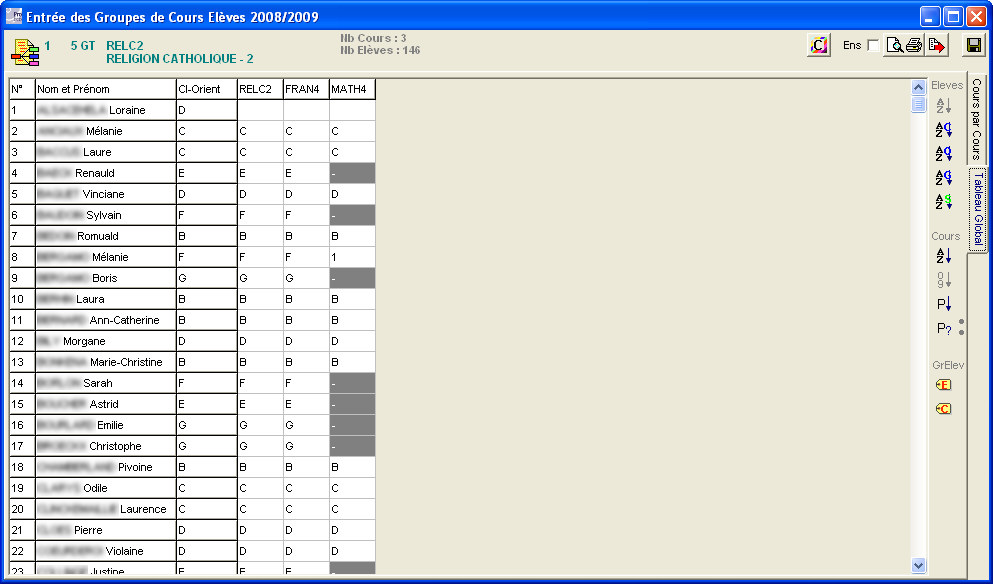Screen dimensions: 993x584
Task: Select the student row named Marie-Christine
Action: 193,362
